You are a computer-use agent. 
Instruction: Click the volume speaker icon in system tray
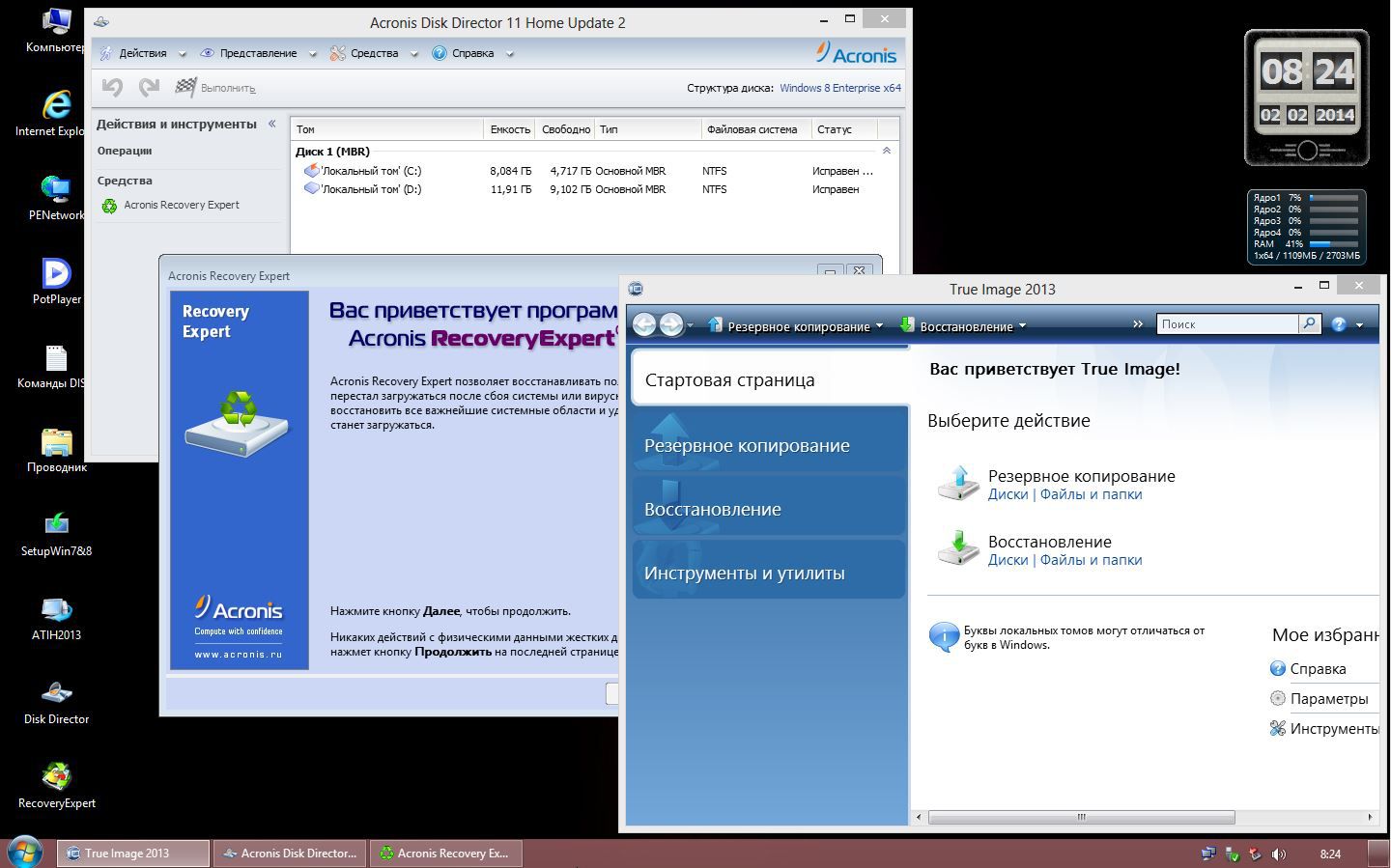click(1279, 854)
